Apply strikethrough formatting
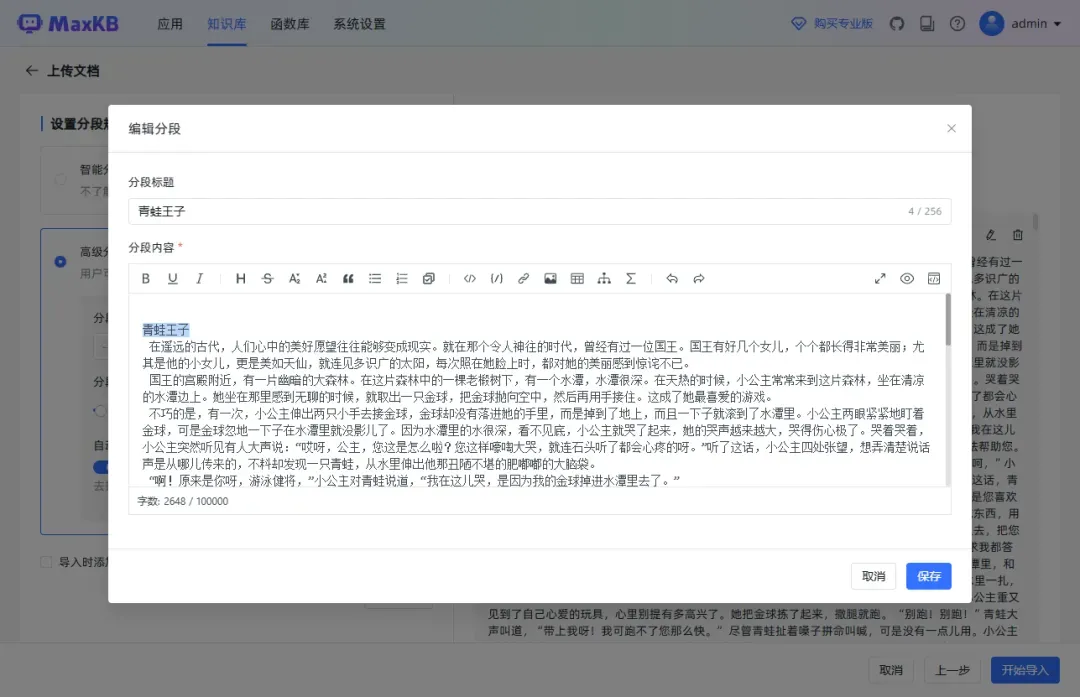This screenshot has width=1080, height=697. [267, 278]
